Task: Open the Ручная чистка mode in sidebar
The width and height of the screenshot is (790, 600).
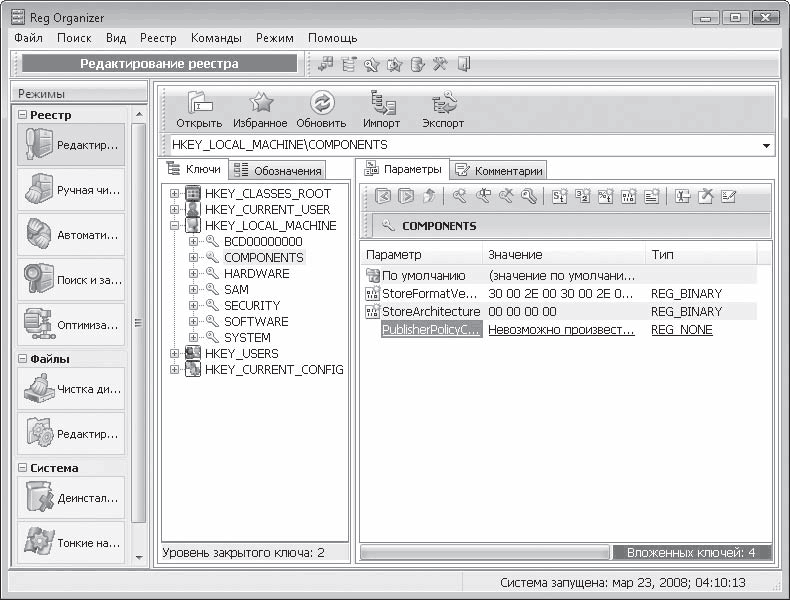Action: pos(71,190)
